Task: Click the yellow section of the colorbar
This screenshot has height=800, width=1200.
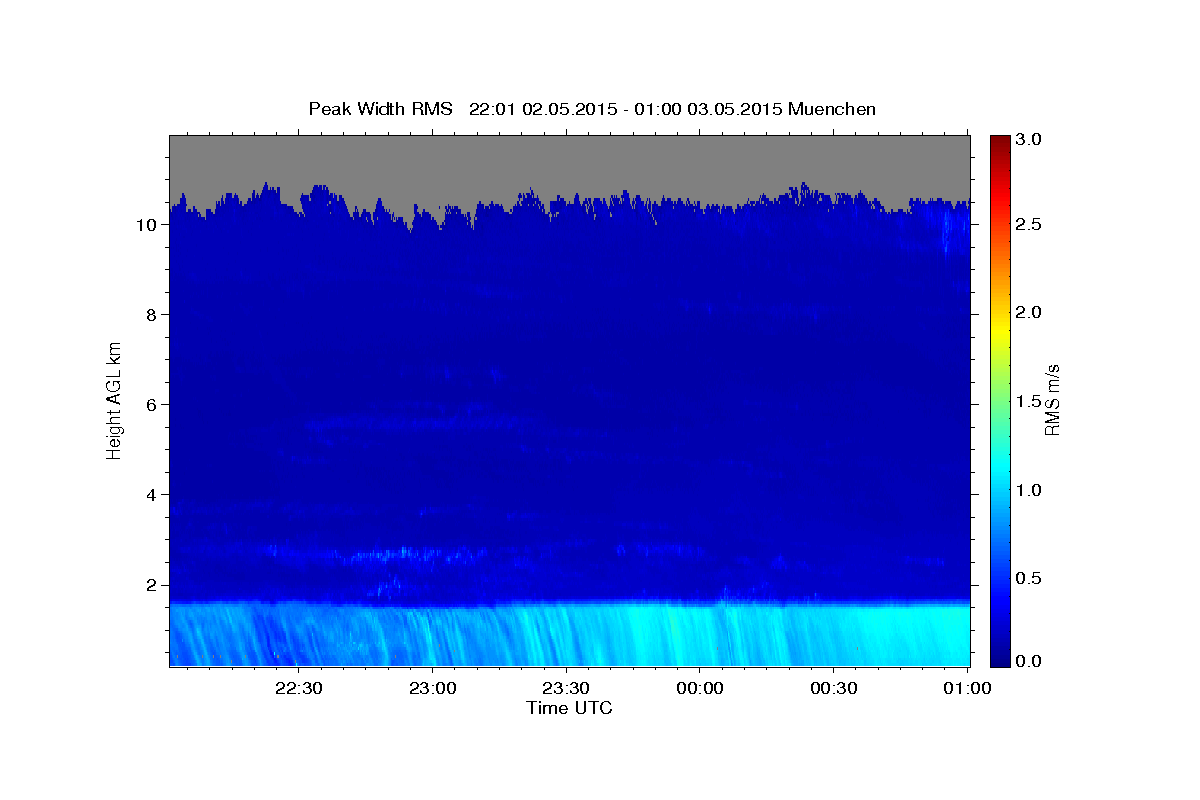Action: pyautogui.click(x=1000, y=330)
